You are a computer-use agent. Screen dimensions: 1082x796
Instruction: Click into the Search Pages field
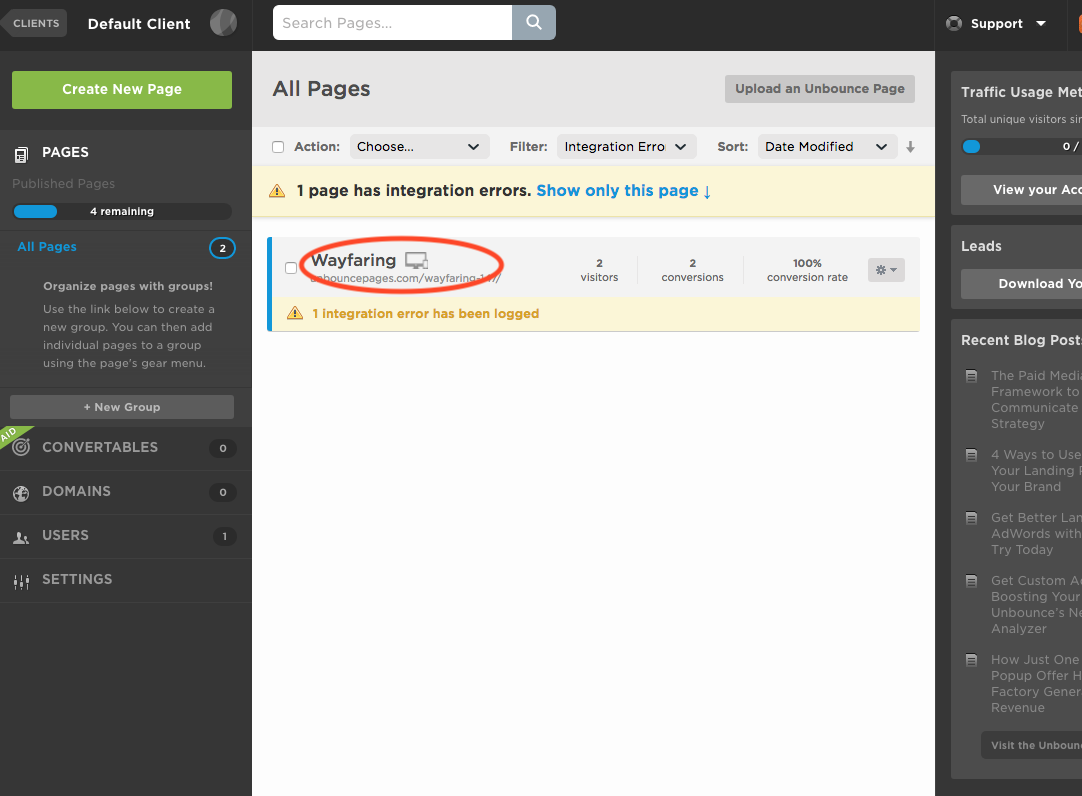click(x=392, y=23)
